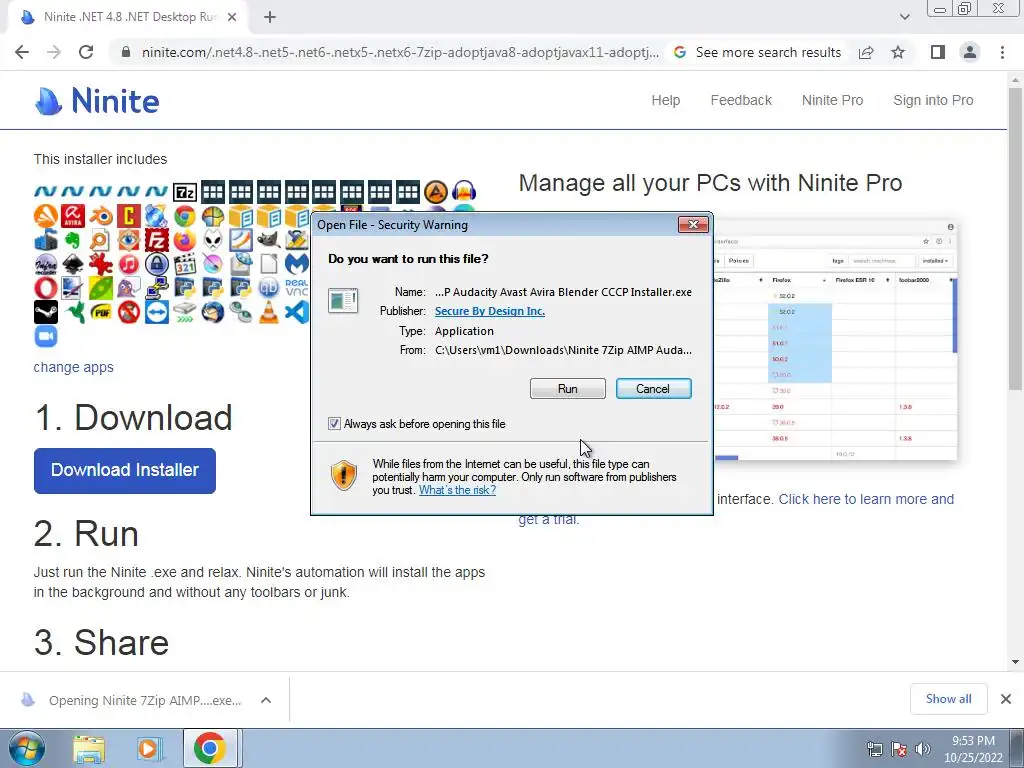Image resolution: width=1024 pixels, height=768 pixels.
Task: Click the page vertical scrollbar thumb
Action: (x=1015, y=238)
